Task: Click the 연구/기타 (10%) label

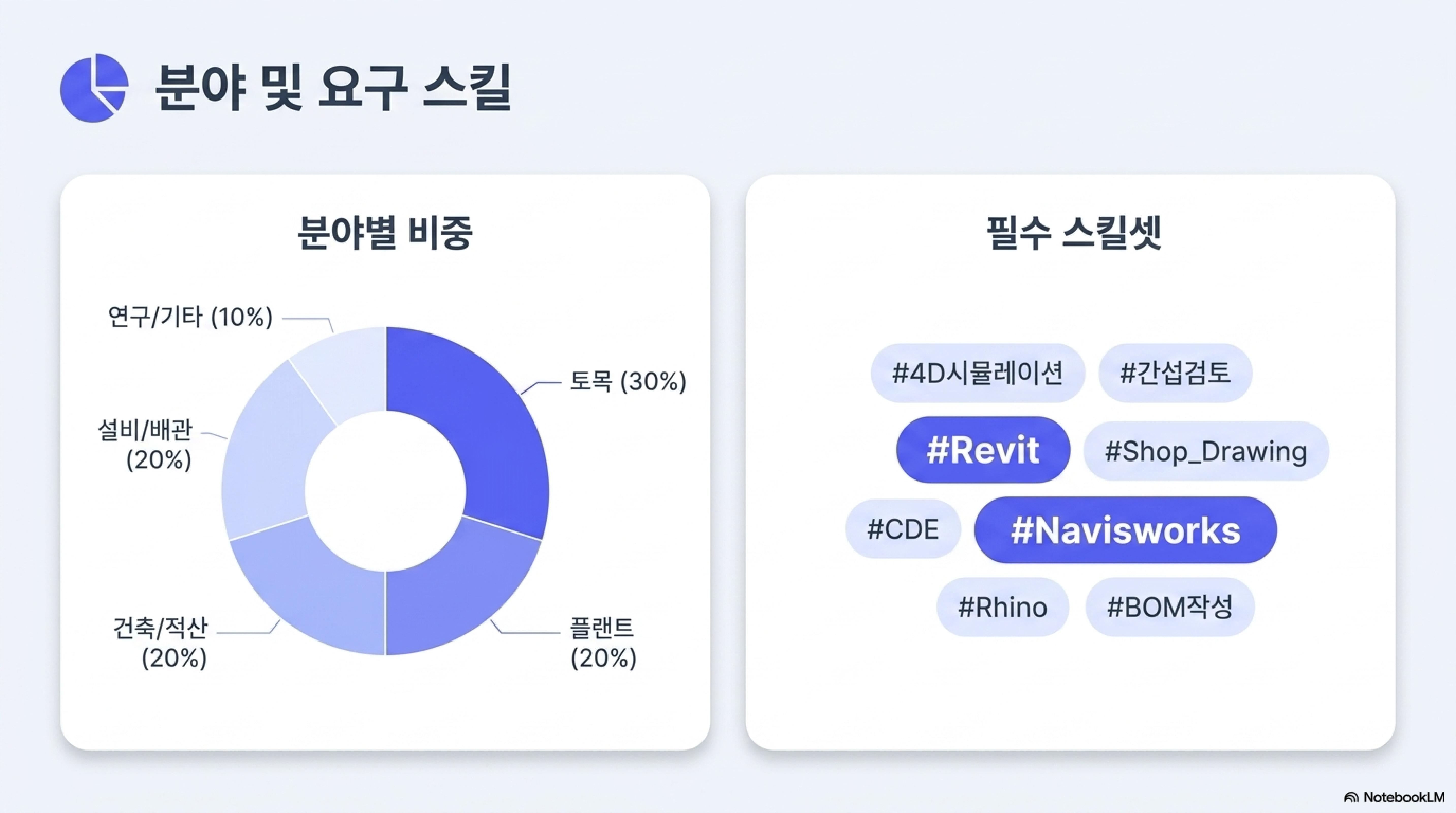Action: [x=190, y=317]
